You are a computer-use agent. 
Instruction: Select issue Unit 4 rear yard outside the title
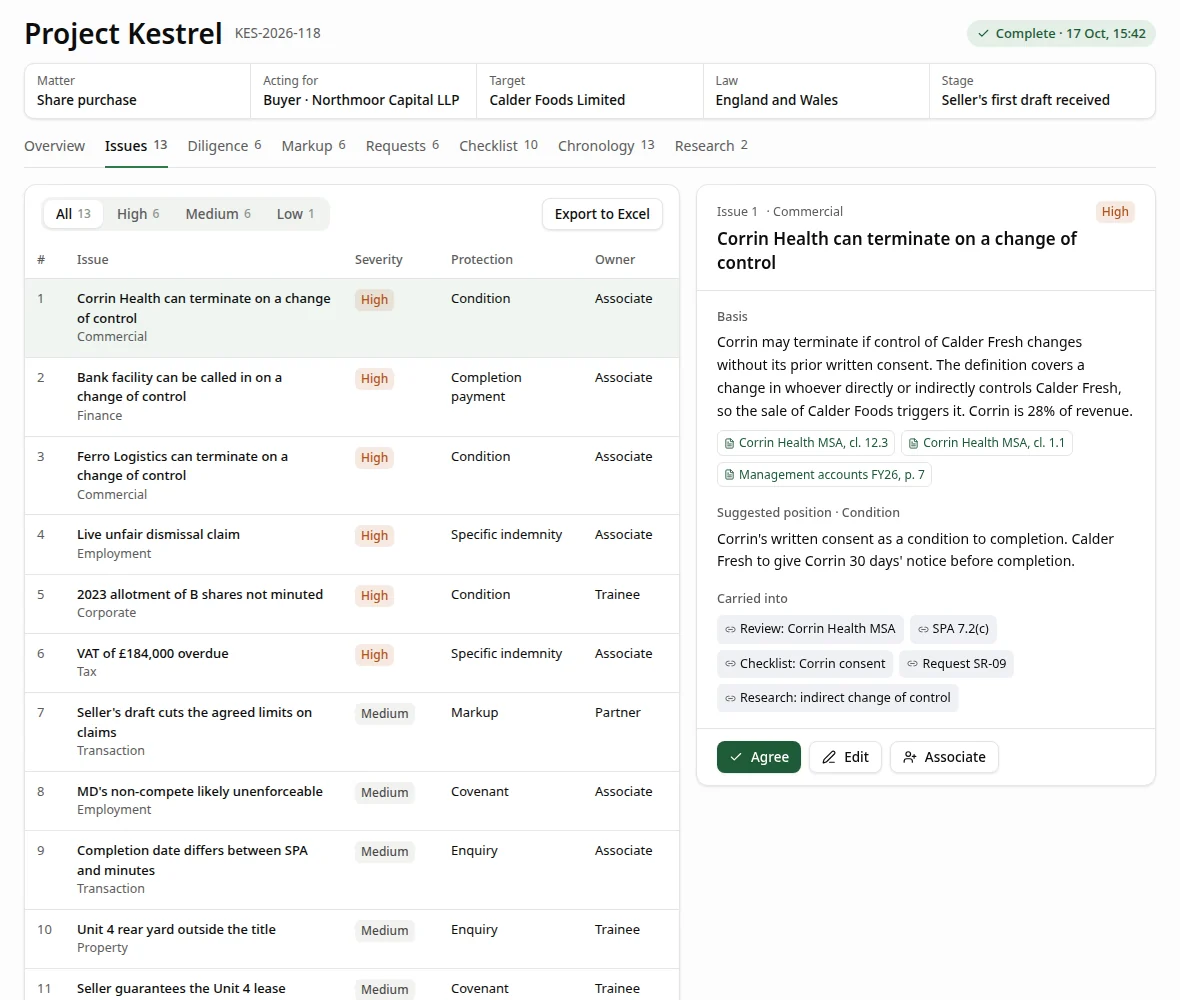point(352,939)
